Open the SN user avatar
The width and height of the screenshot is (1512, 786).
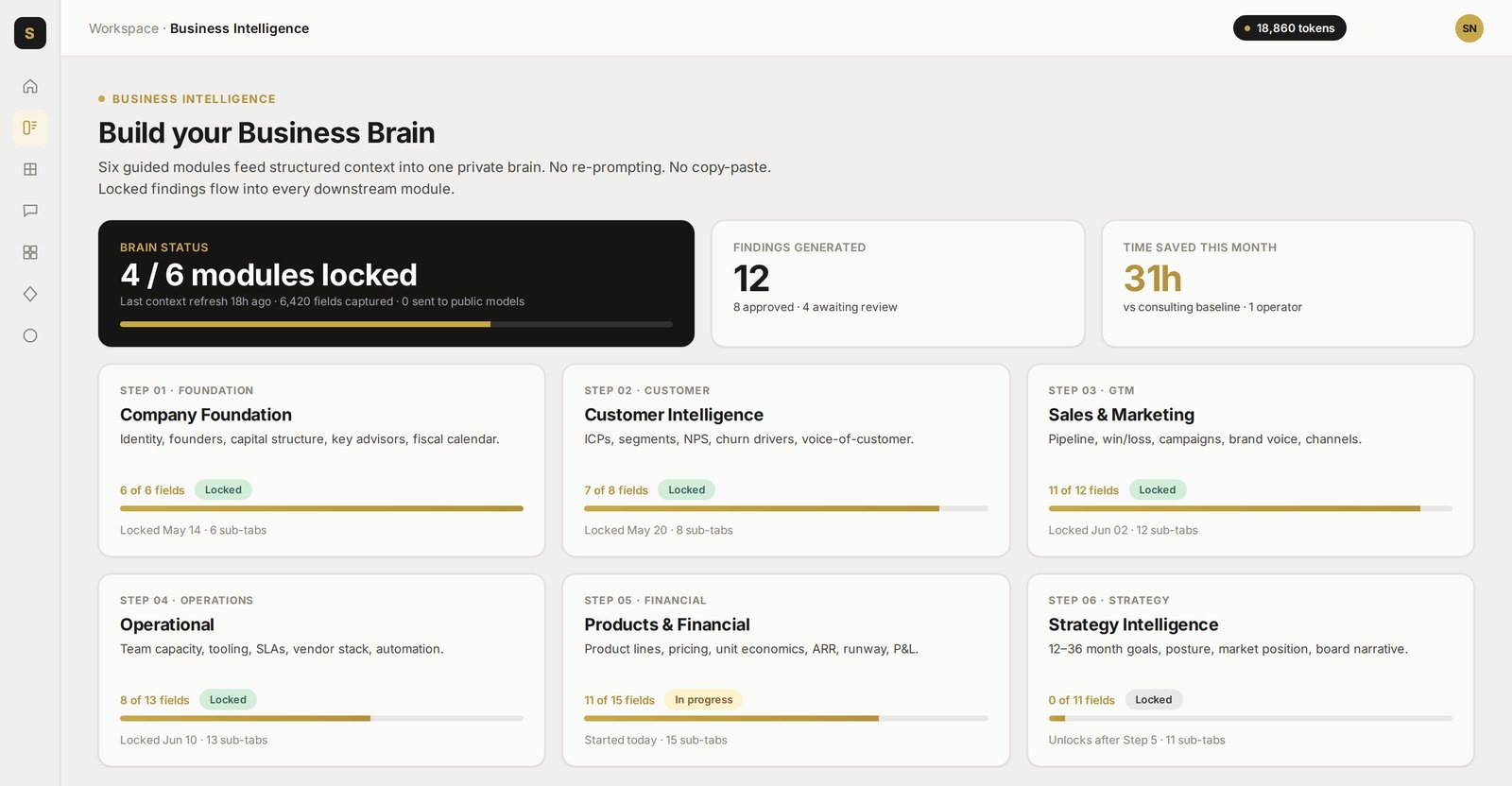coord(1469,28)
